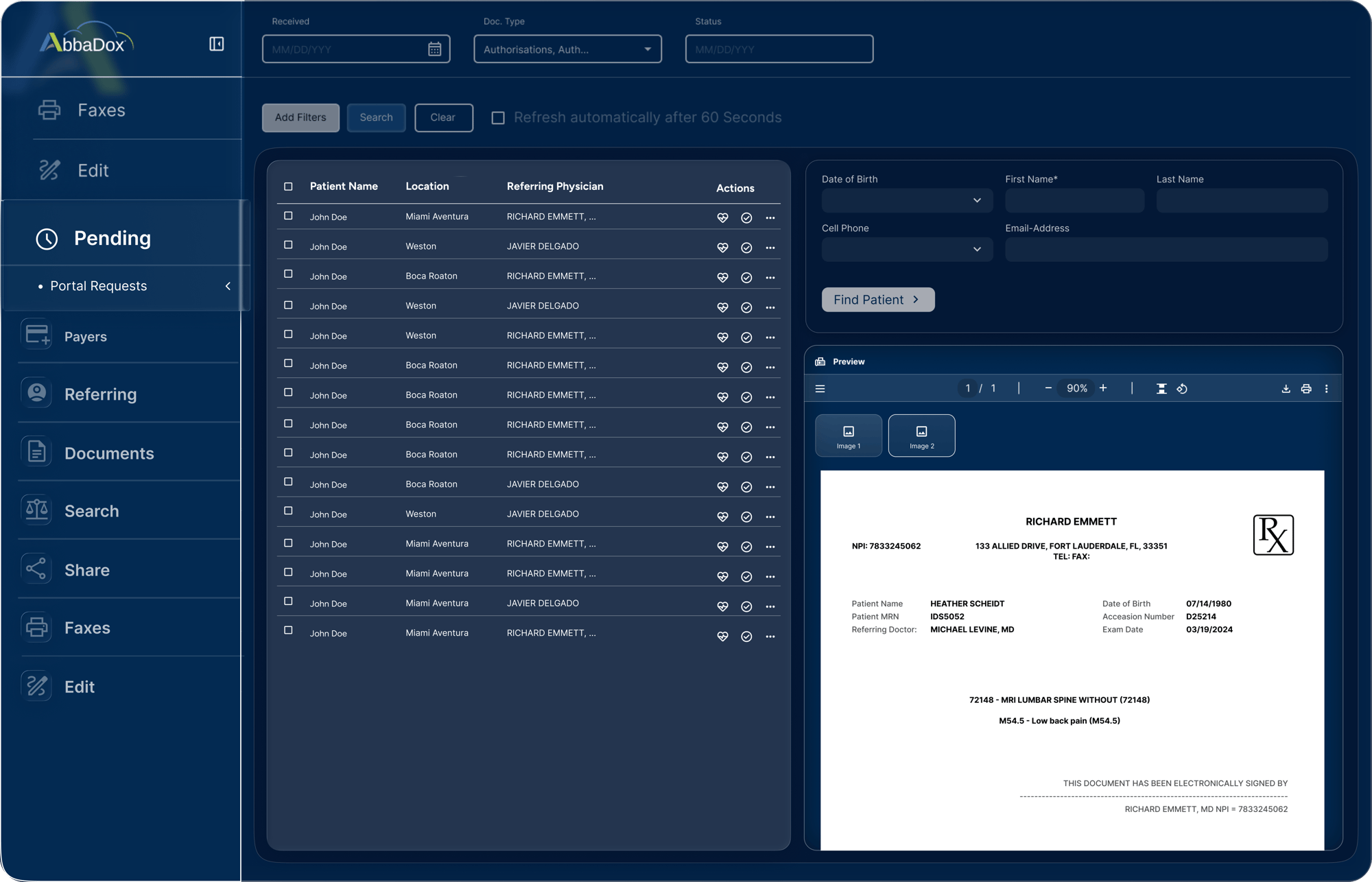Open the Documents section
Screen dimensions: 1372x882
pyautogui.click(x=109, y=453)
